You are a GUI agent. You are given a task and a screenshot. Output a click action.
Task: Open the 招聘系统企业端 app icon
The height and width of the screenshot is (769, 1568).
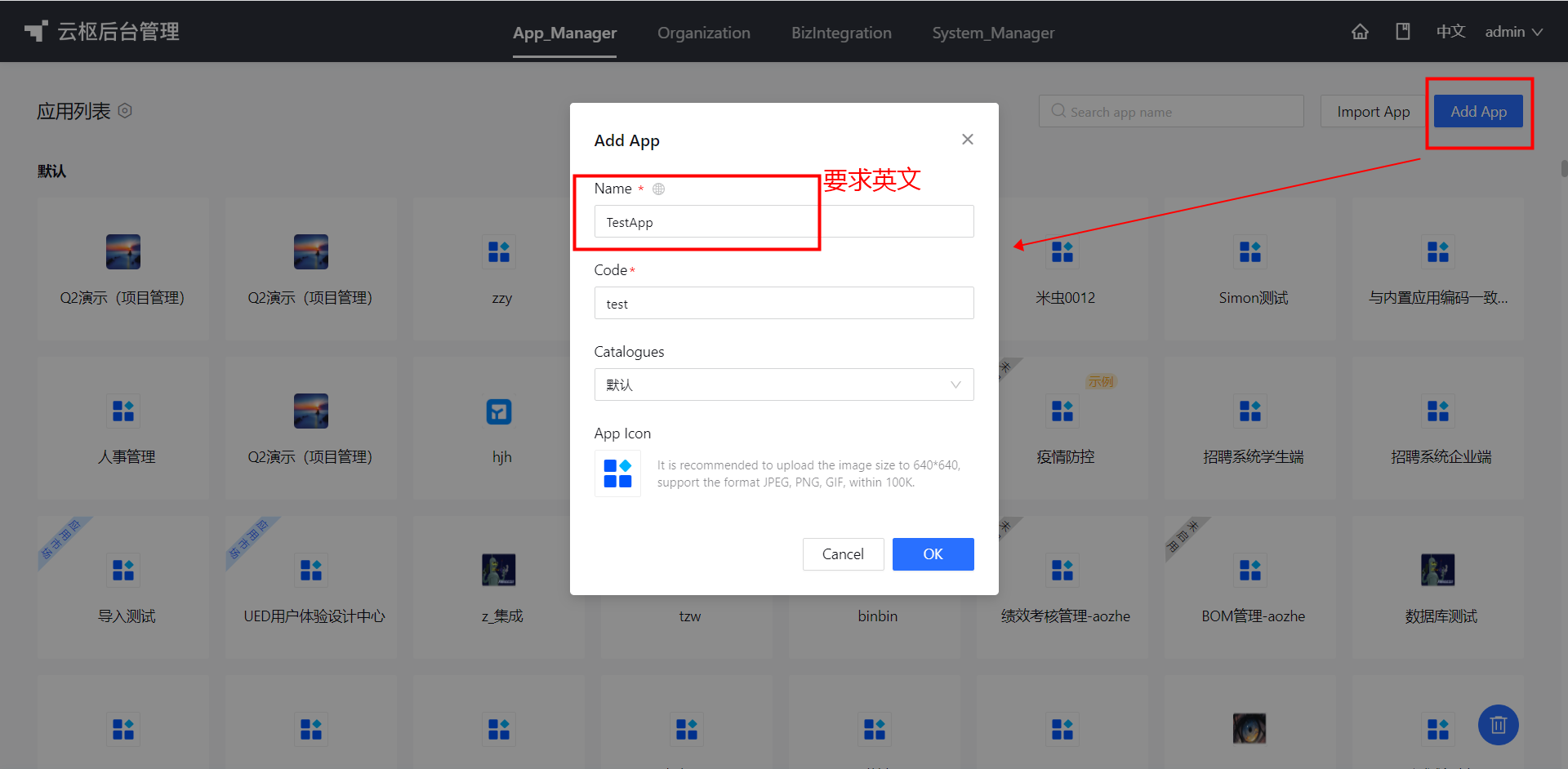(x=1438, y=411)
